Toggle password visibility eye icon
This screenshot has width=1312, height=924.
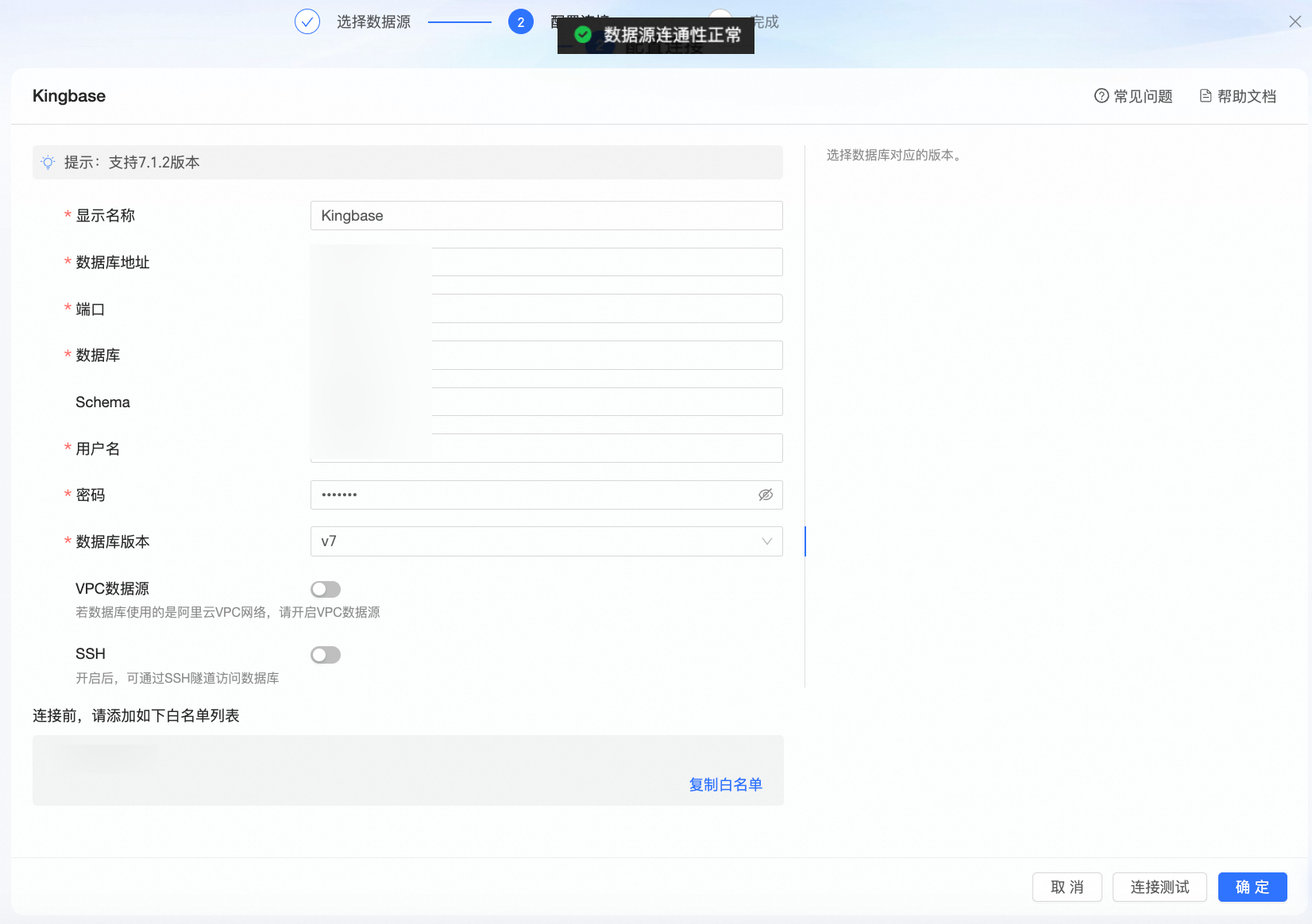point(766,495)
